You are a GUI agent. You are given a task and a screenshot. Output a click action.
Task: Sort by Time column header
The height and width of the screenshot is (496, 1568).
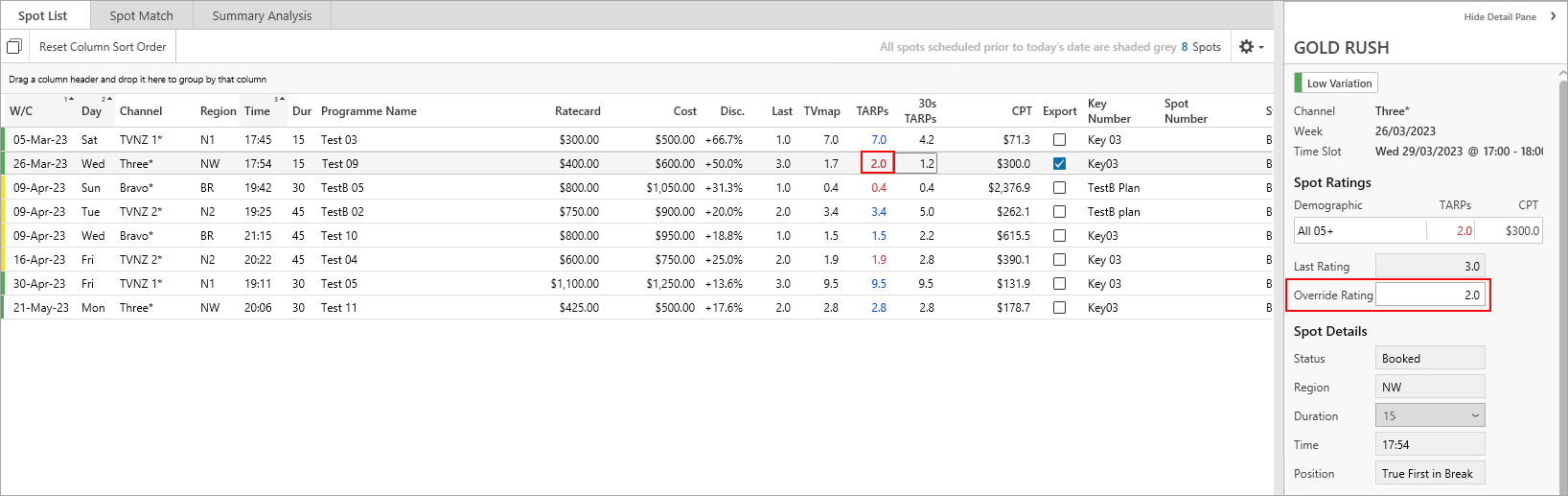pyautogui.click(x=257, y=111)
